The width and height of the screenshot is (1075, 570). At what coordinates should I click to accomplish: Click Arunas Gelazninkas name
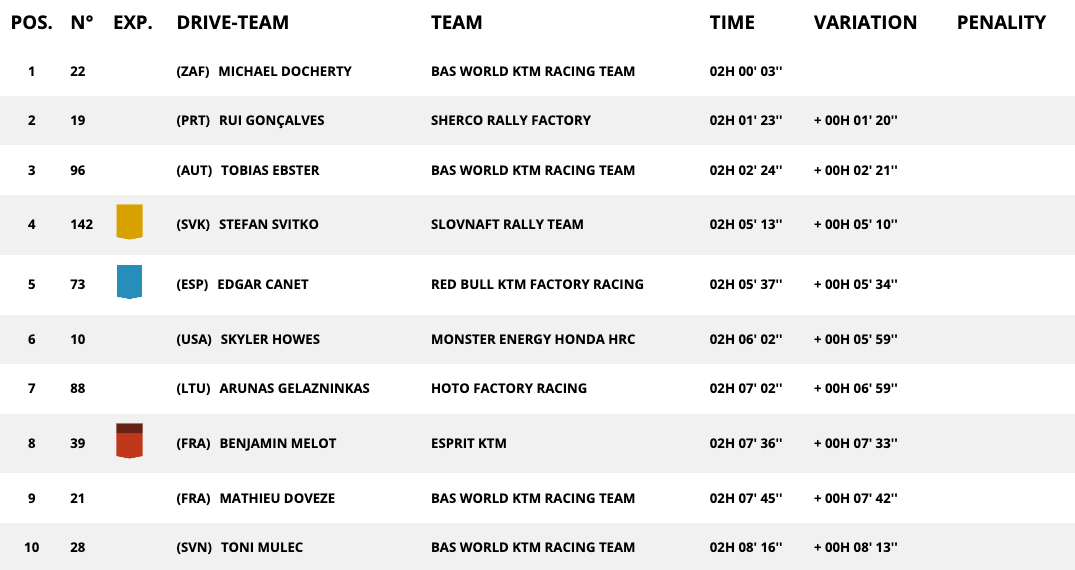click(x=294, y=388)
